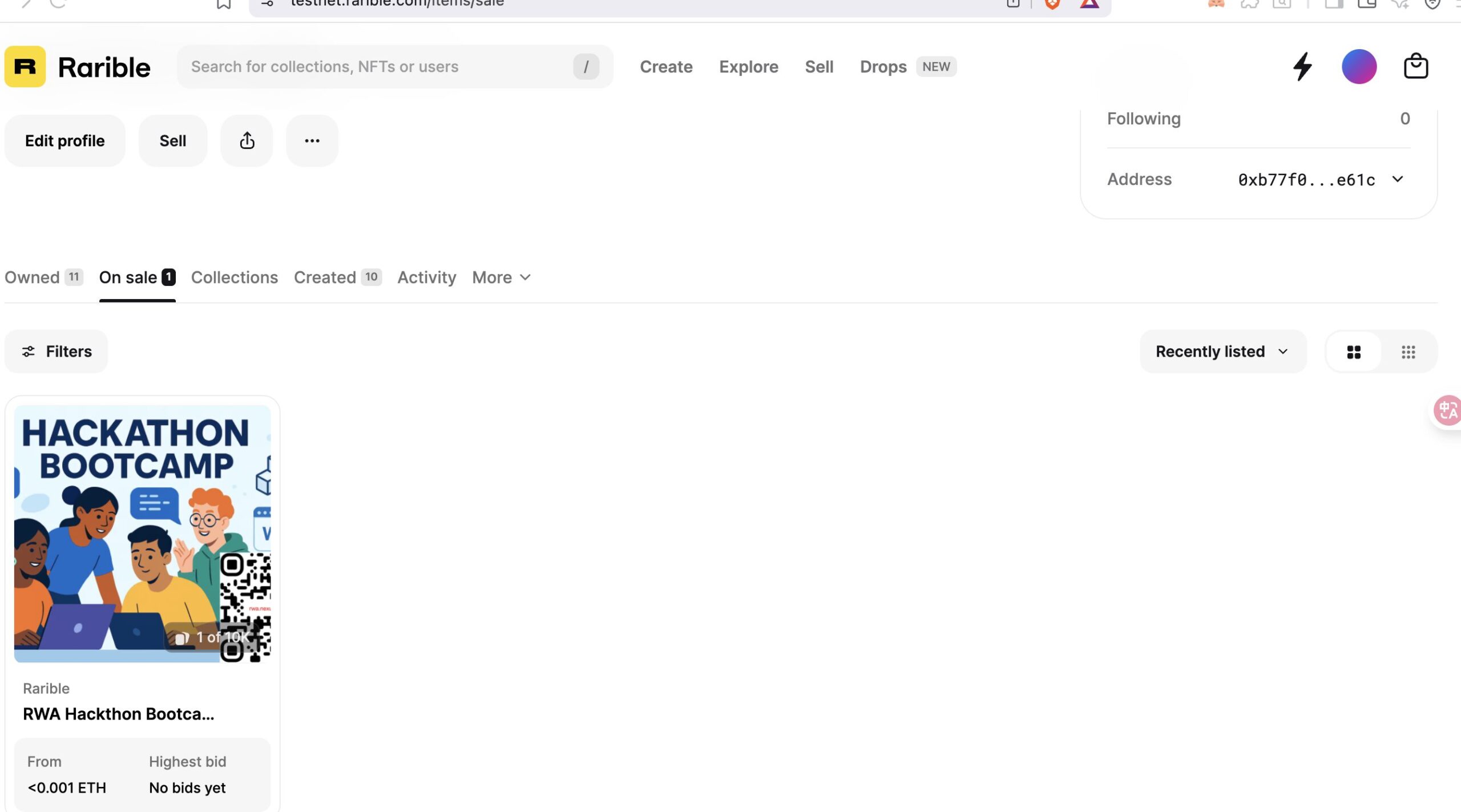Expand the wallet address chevron
This screenshot has height=812, width=1461.
[x=1397, y=180]
